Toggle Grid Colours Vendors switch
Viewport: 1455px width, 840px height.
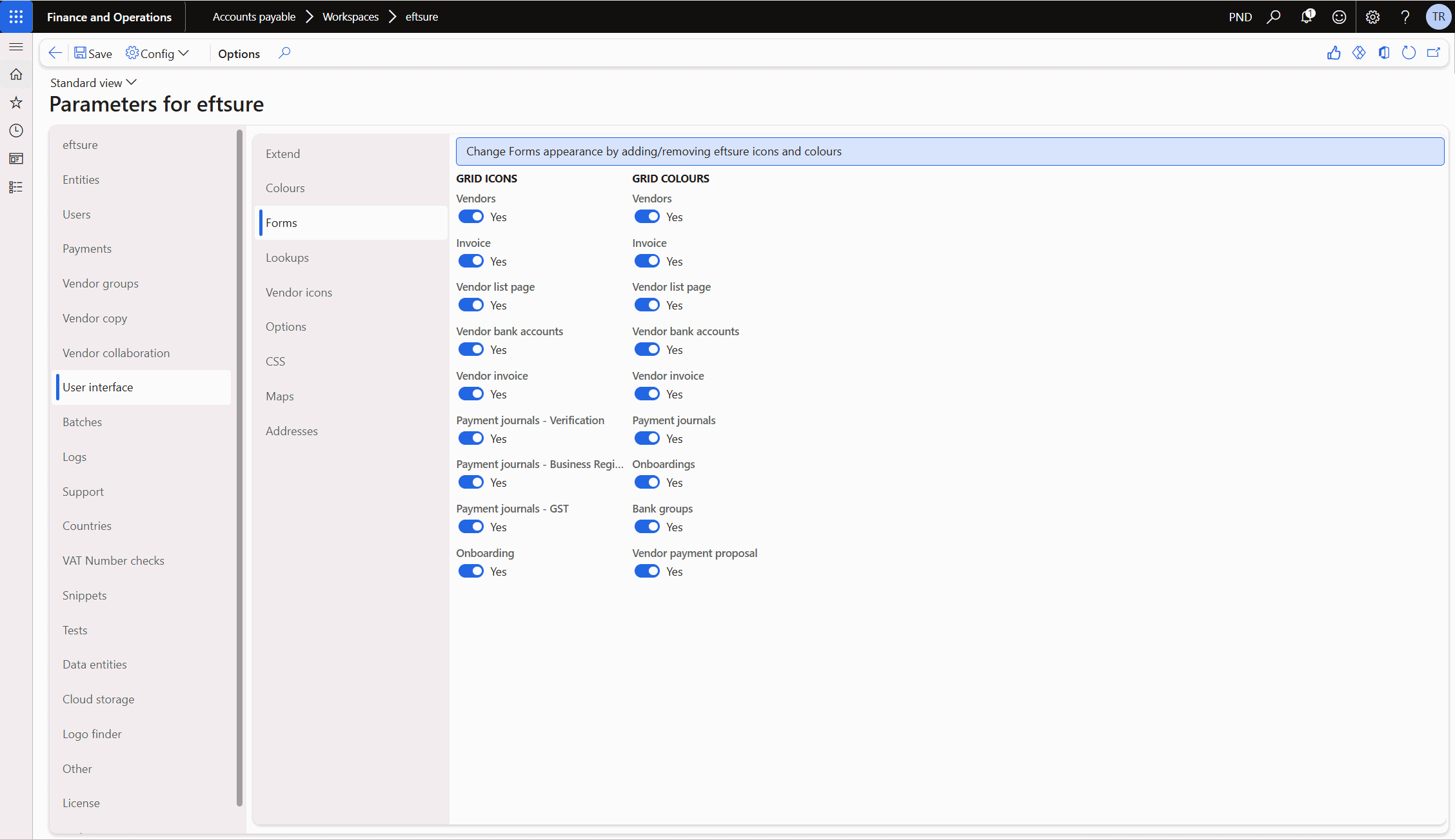pos(647,217)
